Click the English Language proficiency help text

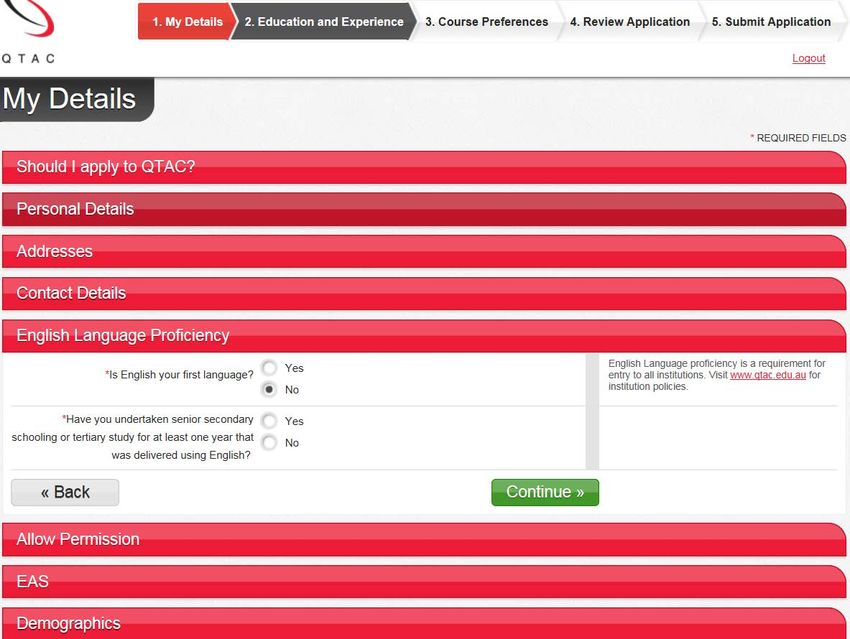pyautogui.click(x=717, y=375)
